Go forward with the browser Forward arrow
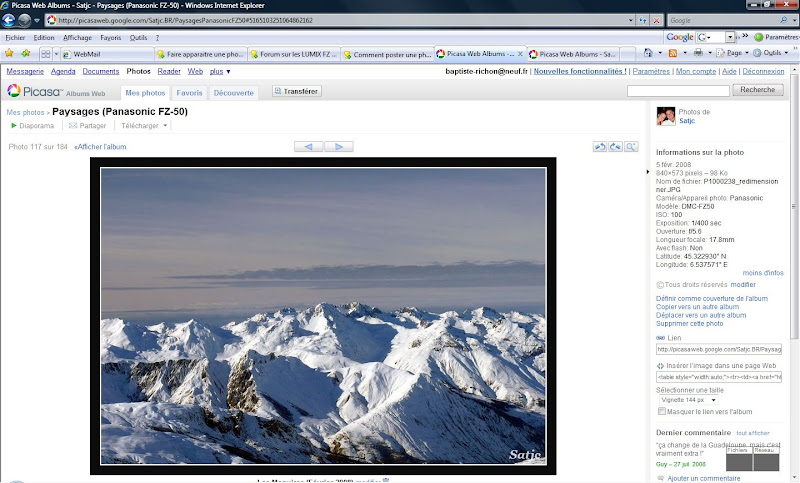This screenshot has width=800, height=483. (24, 20)
